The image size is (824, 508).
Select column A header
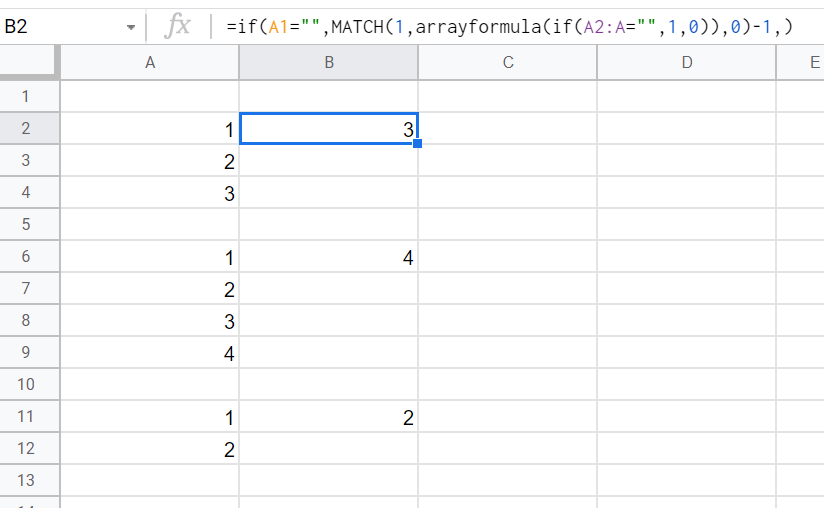pos(150,63)
